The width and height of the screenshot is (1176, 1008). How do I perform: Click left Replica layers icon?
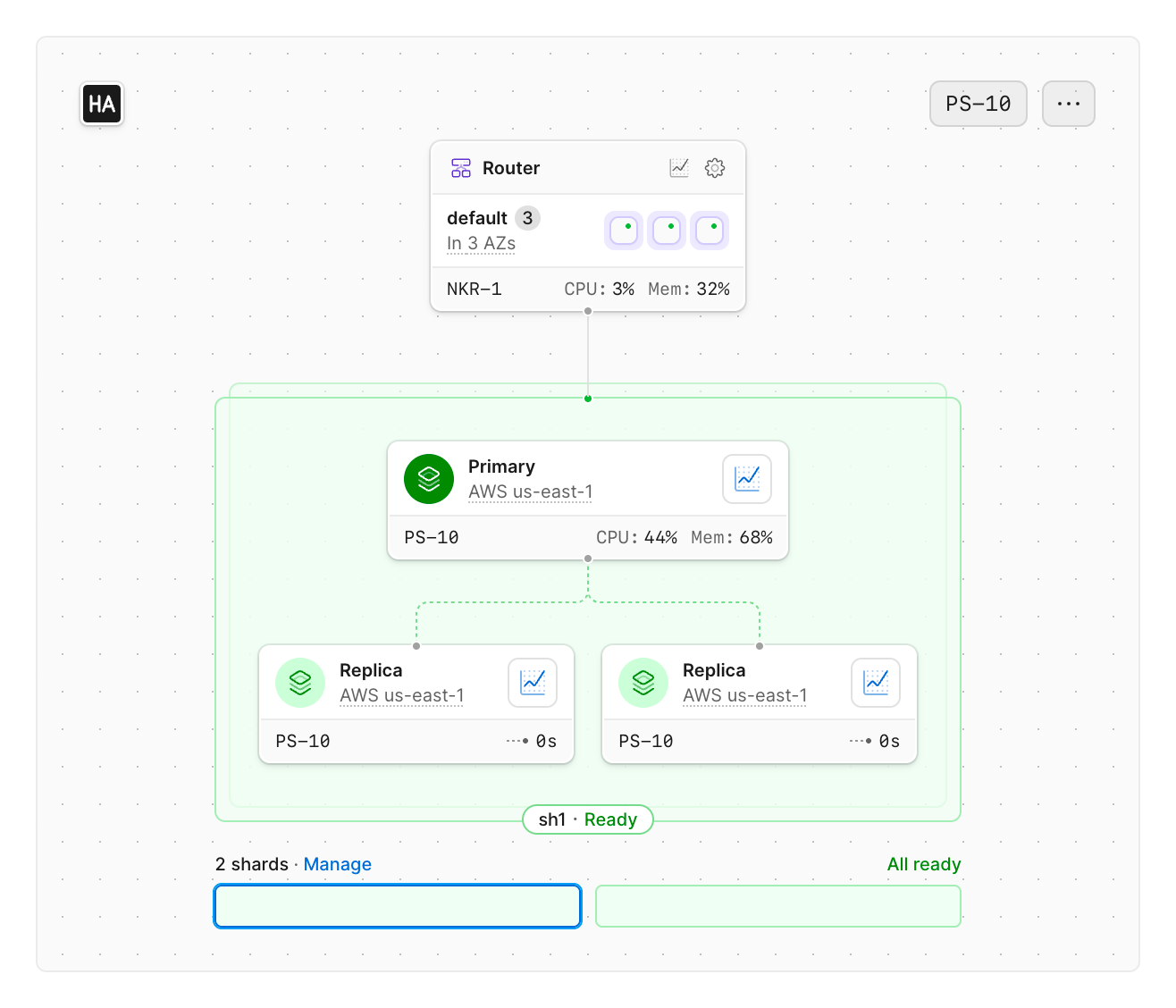[x=300, y=683]
